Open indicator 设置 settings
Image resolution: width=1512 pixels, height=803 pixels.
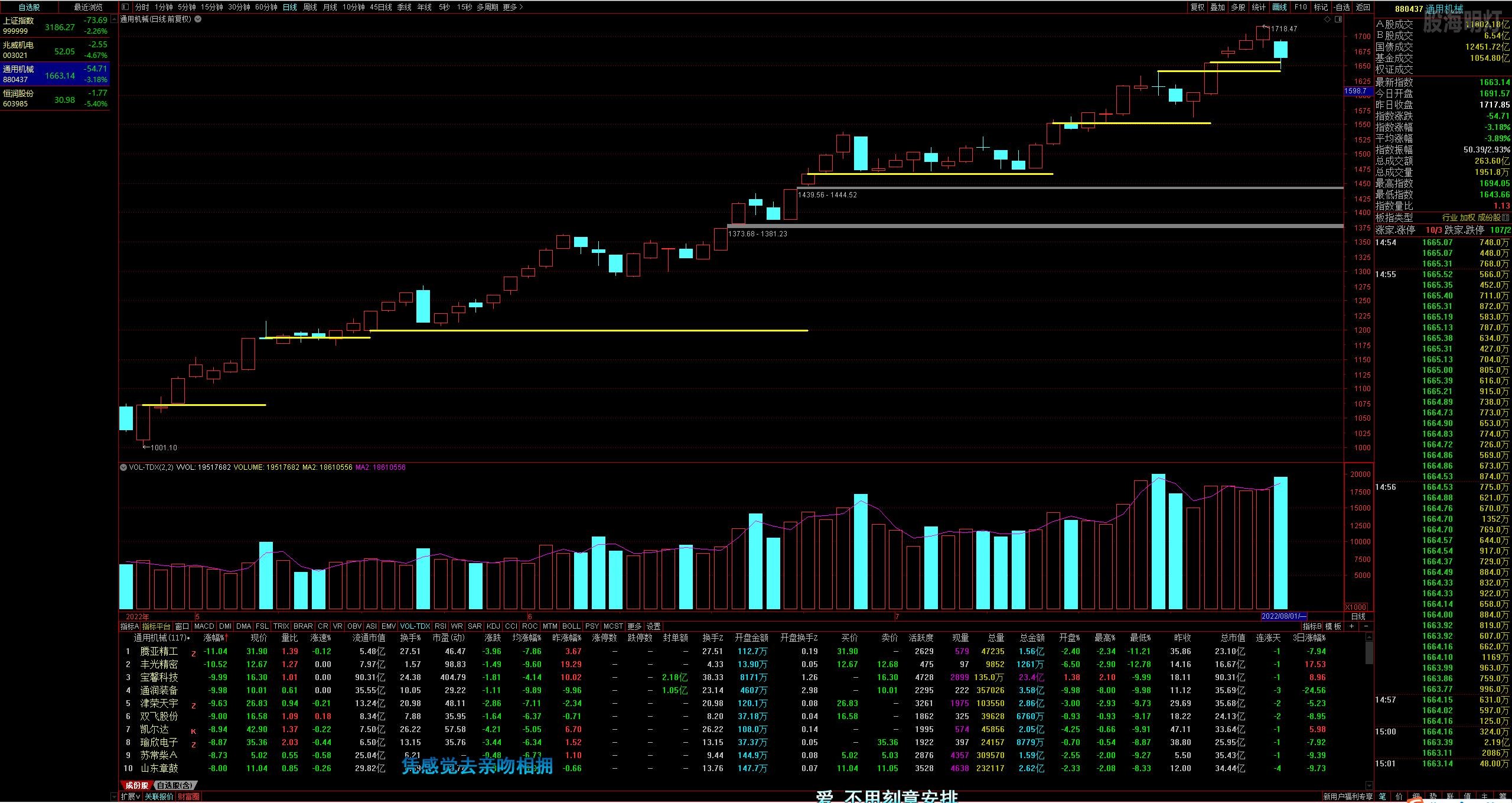[654, 626]
